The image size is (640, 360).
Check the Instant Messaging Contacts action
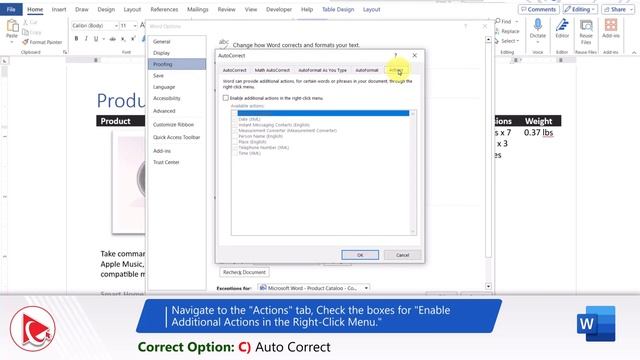pyautogui.click(x=235, y=125)
